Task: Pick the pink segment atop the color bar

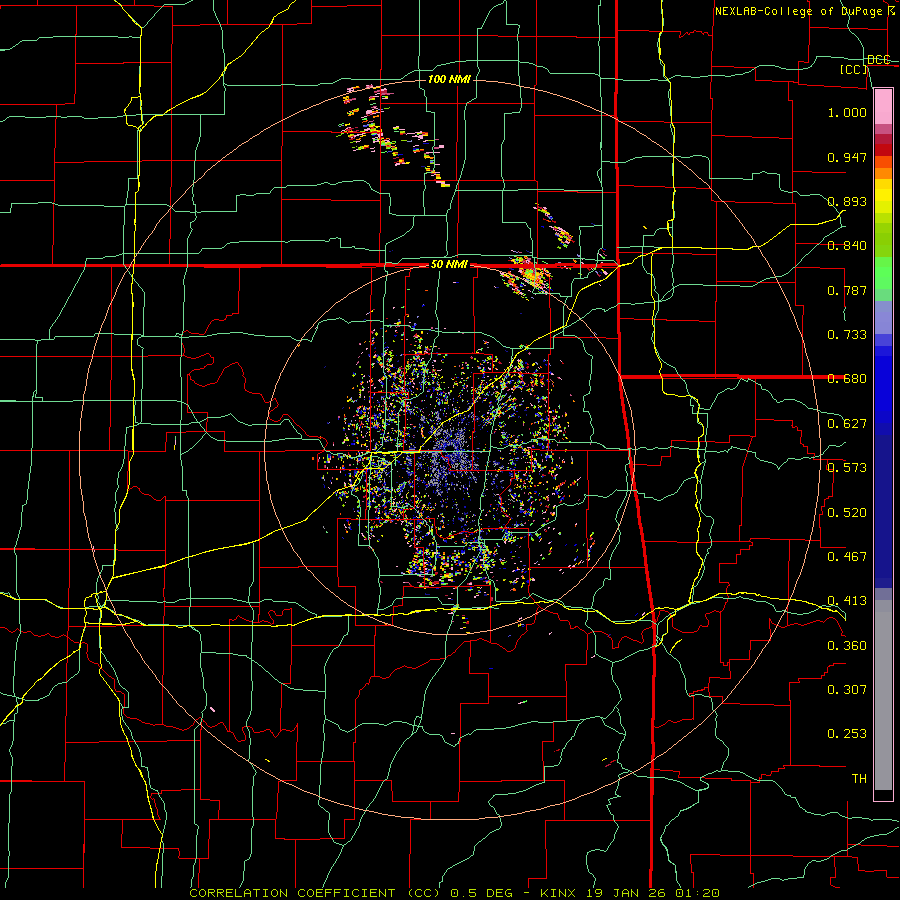Action: (x=883, y=107)
